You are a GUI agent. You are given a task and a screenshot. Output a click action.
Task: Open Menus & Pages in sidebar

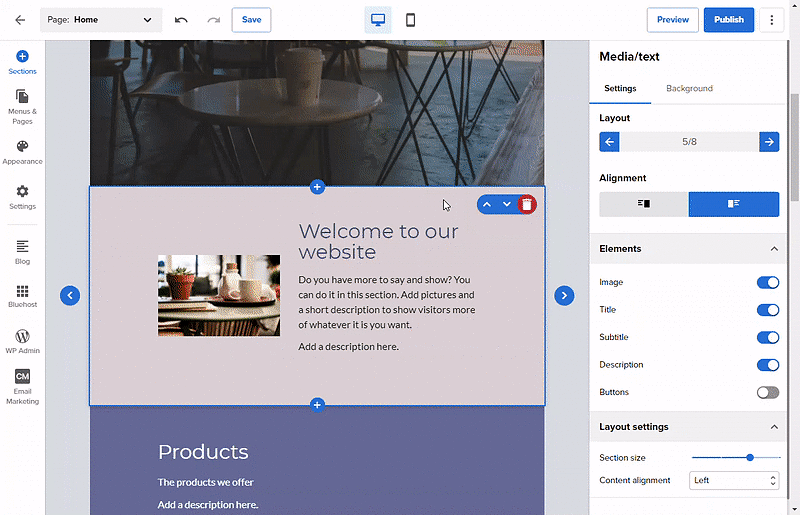pyautogui.click(x=22, y=106)
